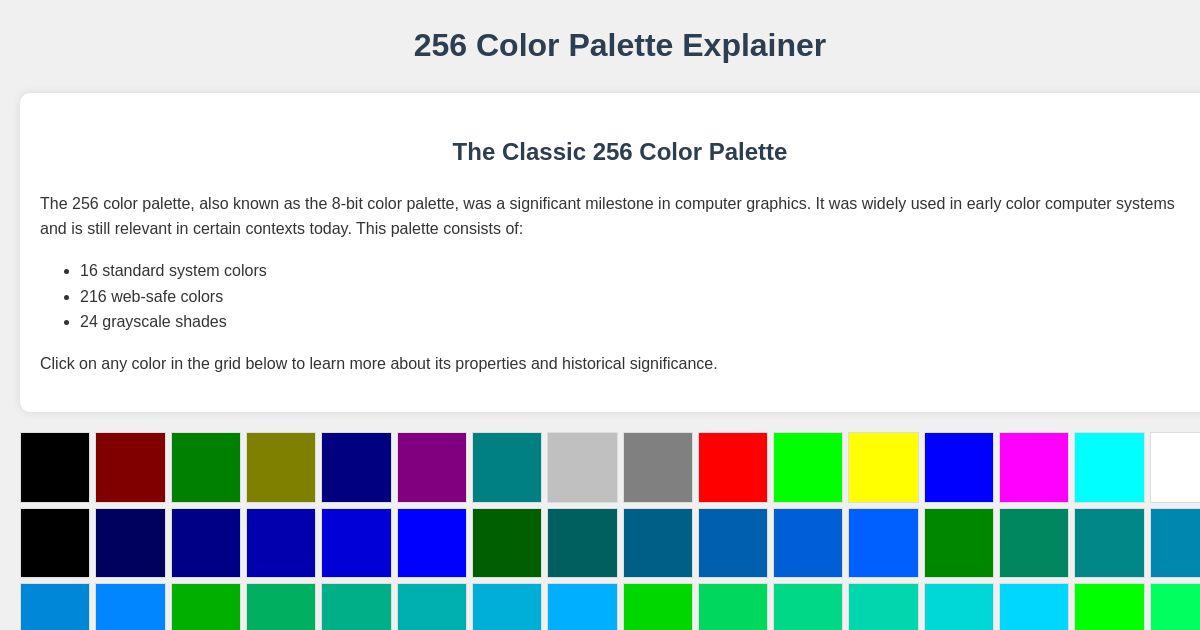Select the yellow color swatch
The image size is (1200, 630).
(883, 467)
